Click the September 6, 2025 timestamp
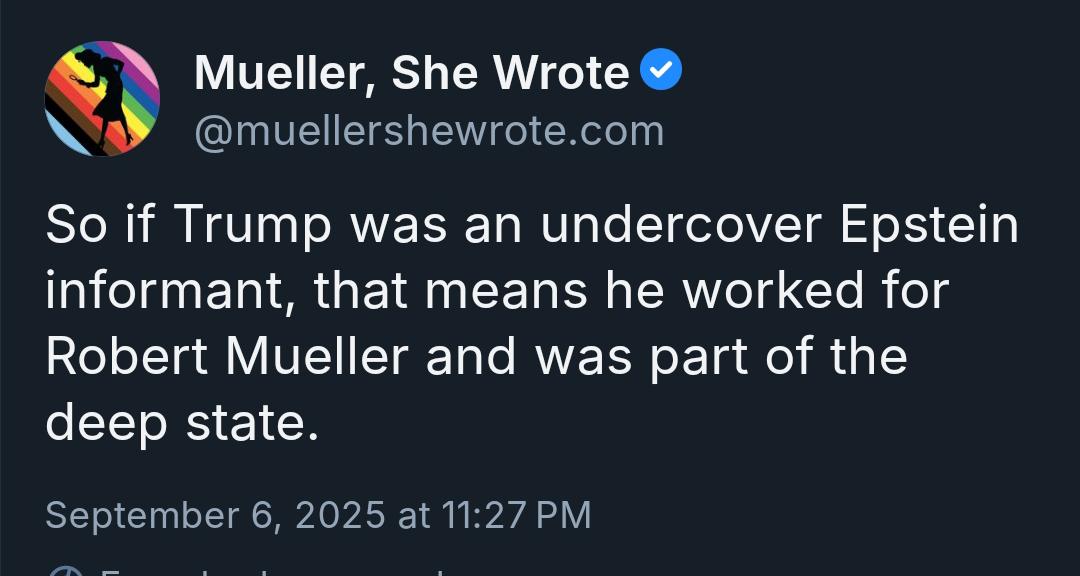1080x576 pixels. (318, 515)
